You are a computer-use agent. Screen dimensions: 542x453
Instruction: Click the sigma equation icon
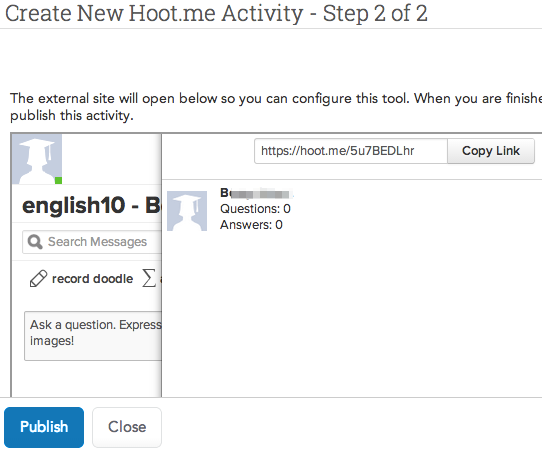(149, 278)
